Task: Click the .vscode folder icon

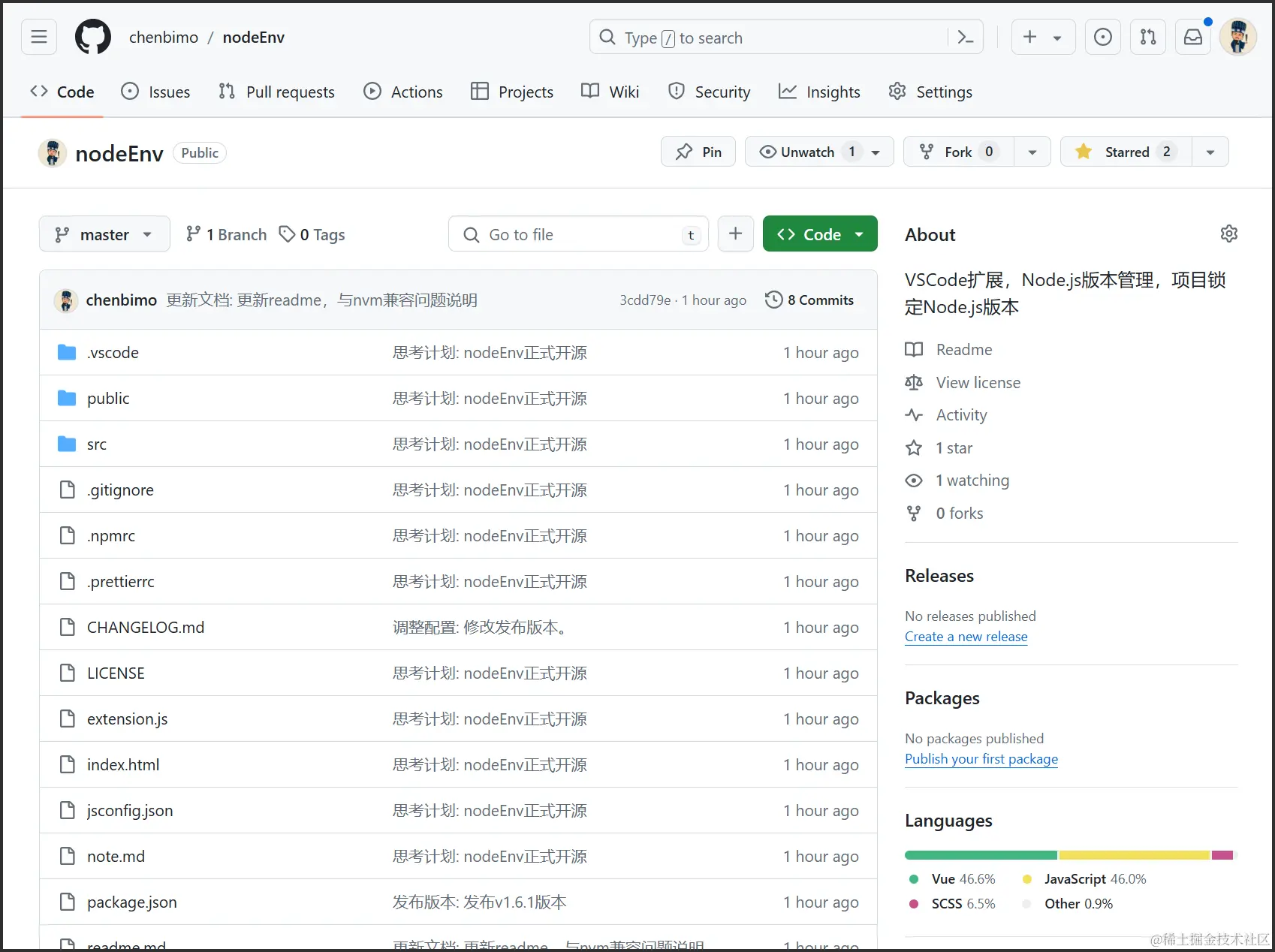Action: pyautogui.click(x=67, y=352)
